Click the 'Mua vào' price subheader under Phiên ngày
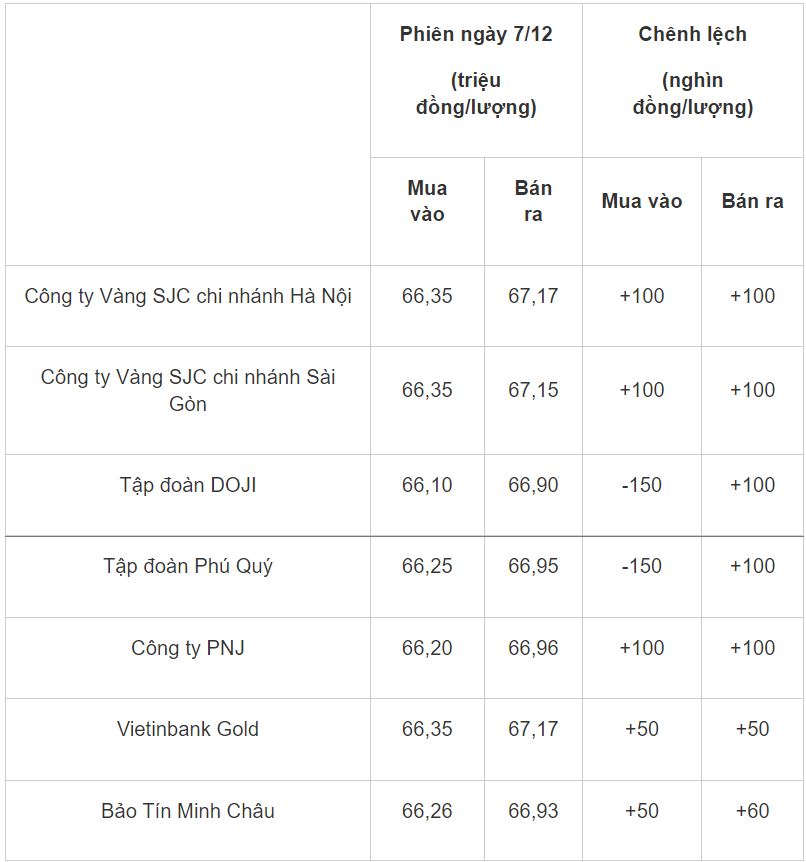Viewport: 806px width, 862px height. click(x=427, y=201)
